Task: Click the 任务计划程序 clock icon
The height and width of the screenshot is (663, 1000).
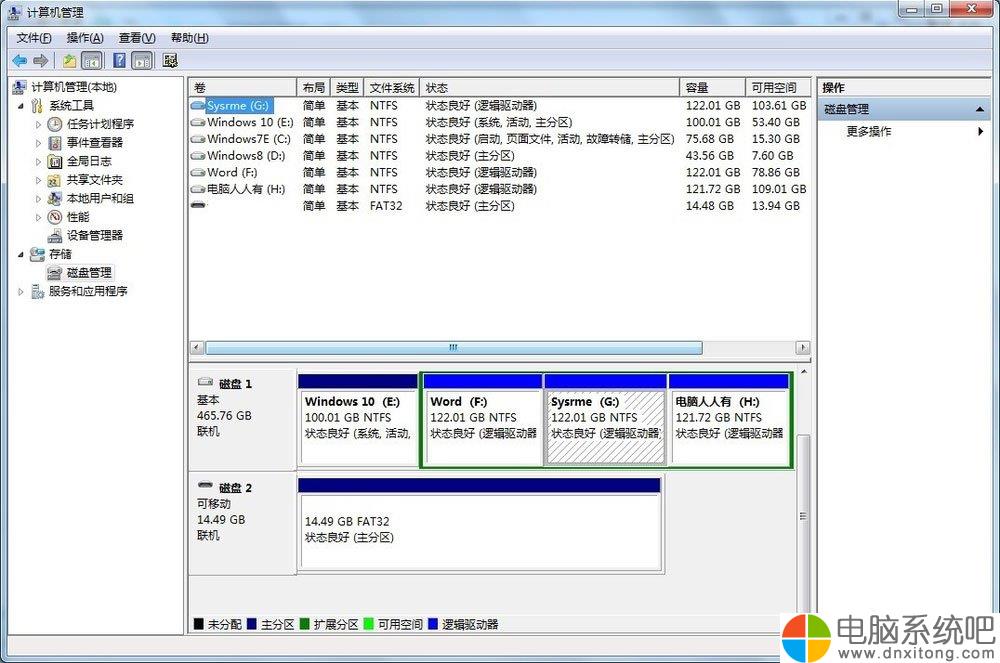Action: click(x=55, y=124)
